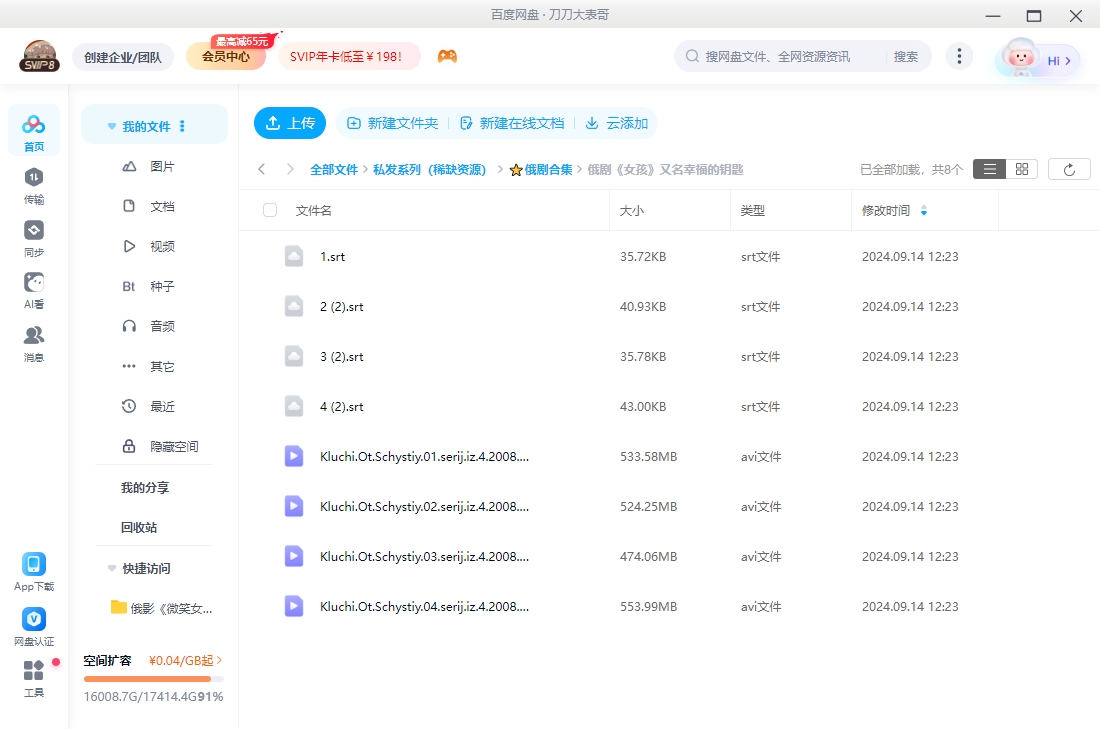1100x729 pixels.
Task: Click 新建文件夹 new folder button
Action: pos(393,123)
